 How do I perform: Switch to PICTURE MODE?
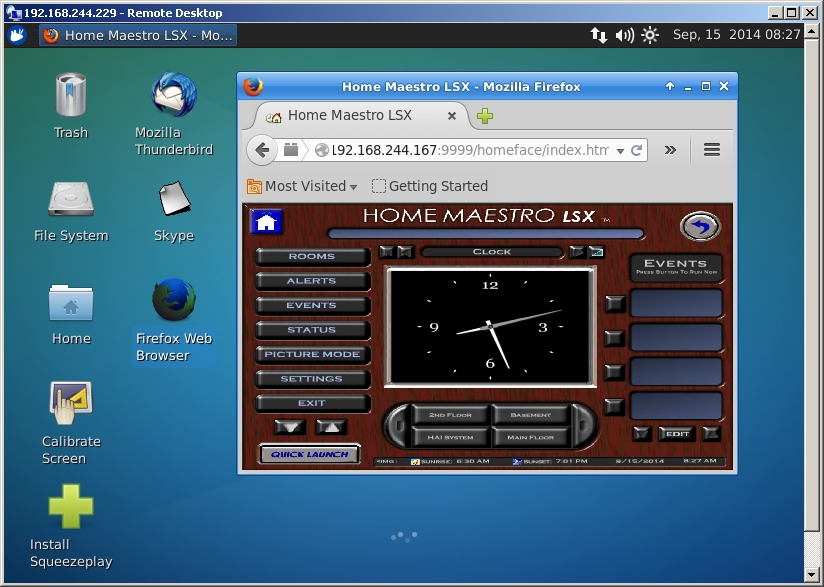click(312, 354)
